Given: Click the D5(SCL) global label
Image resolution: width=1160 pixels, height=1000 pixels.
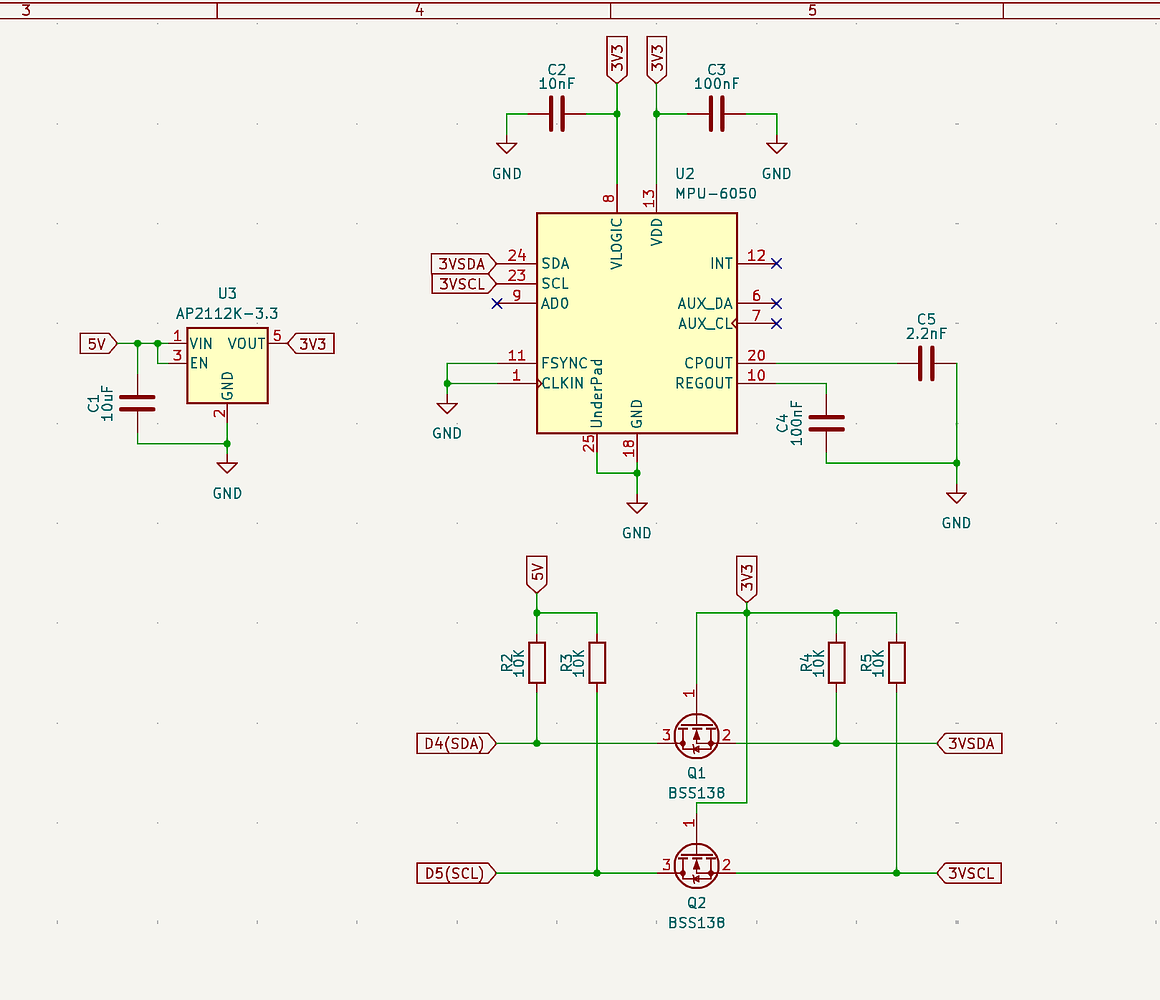Looking at the screenshot, I should tap(456, 874).
